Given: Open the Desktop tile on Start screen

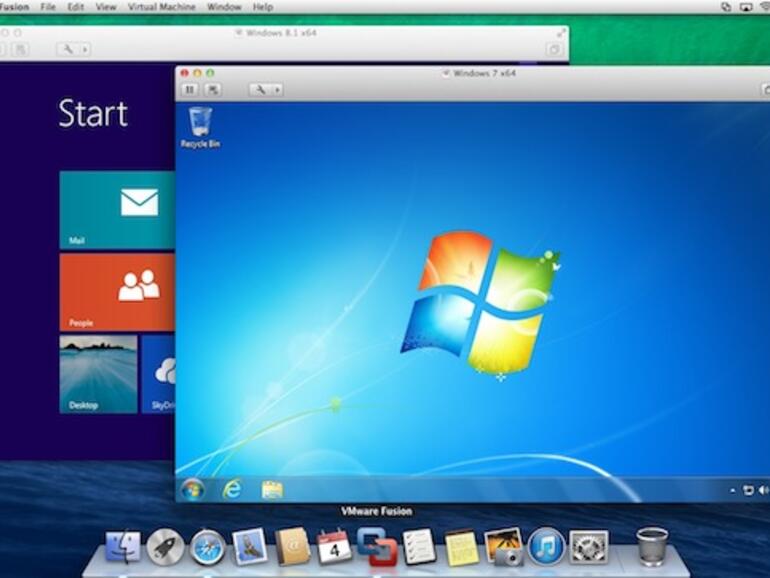Looking at the screenshot, I should point(98,374).
